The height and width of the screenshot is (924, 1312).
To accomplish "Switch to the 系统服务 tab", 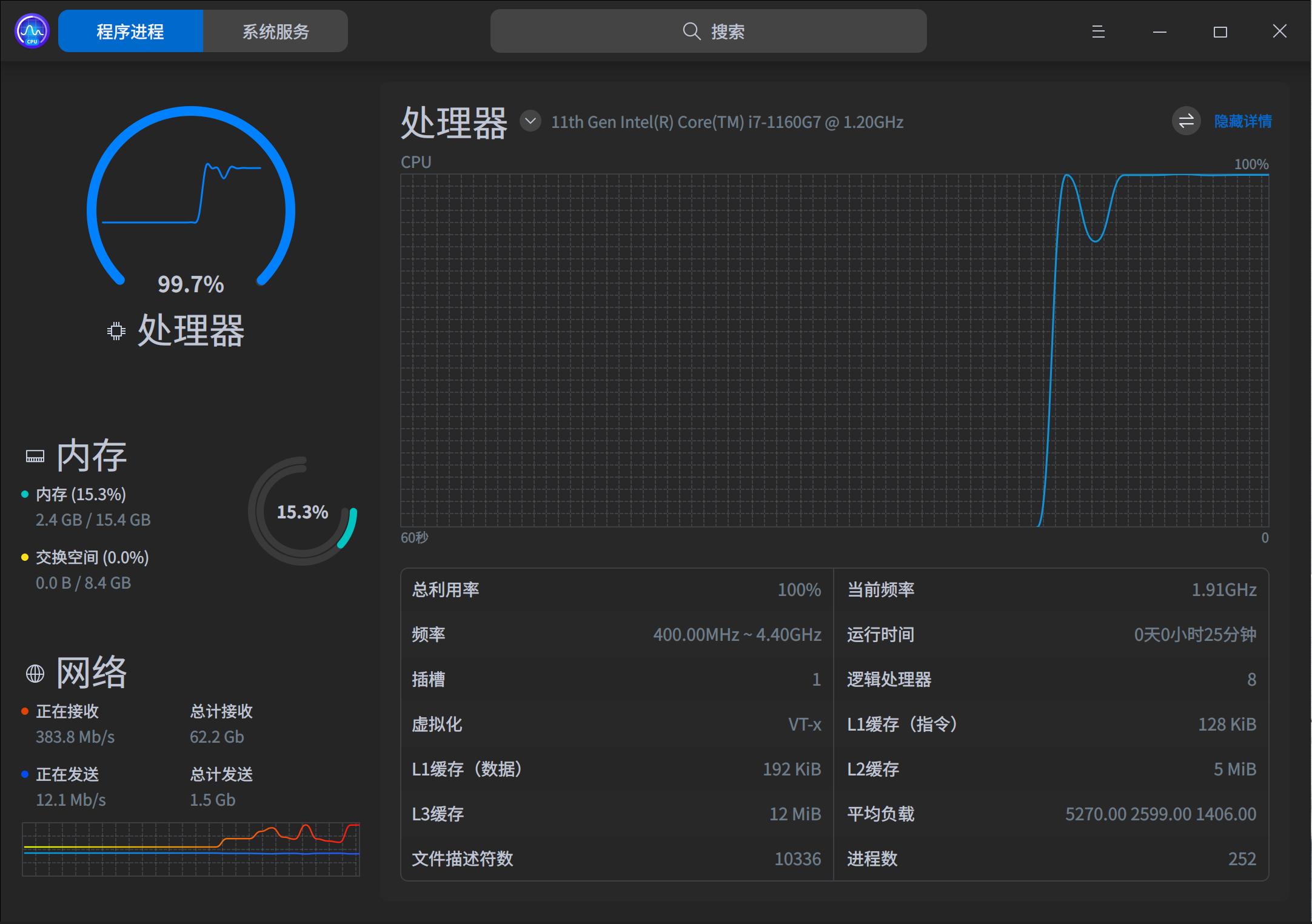I will 276,31.
